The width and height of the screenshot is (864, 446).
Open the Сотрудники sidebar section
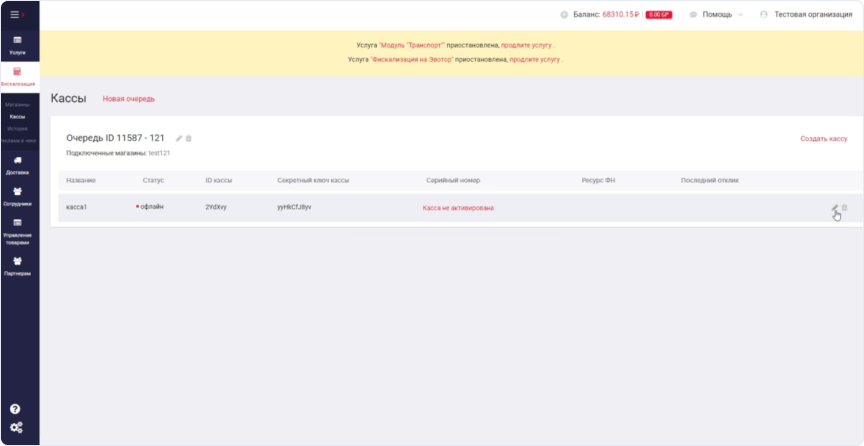pyautogui.click(x=17, y=196)
